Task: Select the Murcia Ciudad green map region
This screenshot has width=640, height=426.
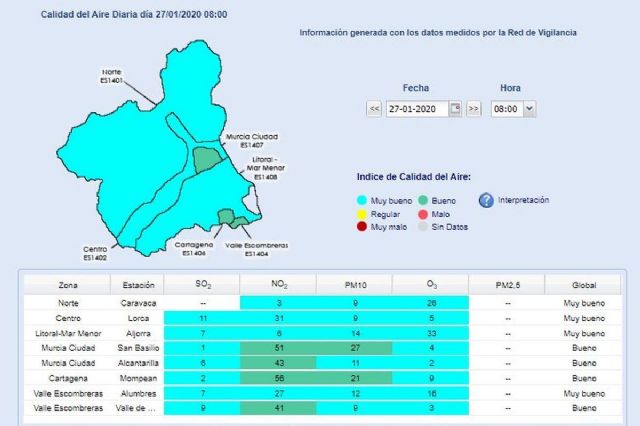Action: tap(207, 158)
